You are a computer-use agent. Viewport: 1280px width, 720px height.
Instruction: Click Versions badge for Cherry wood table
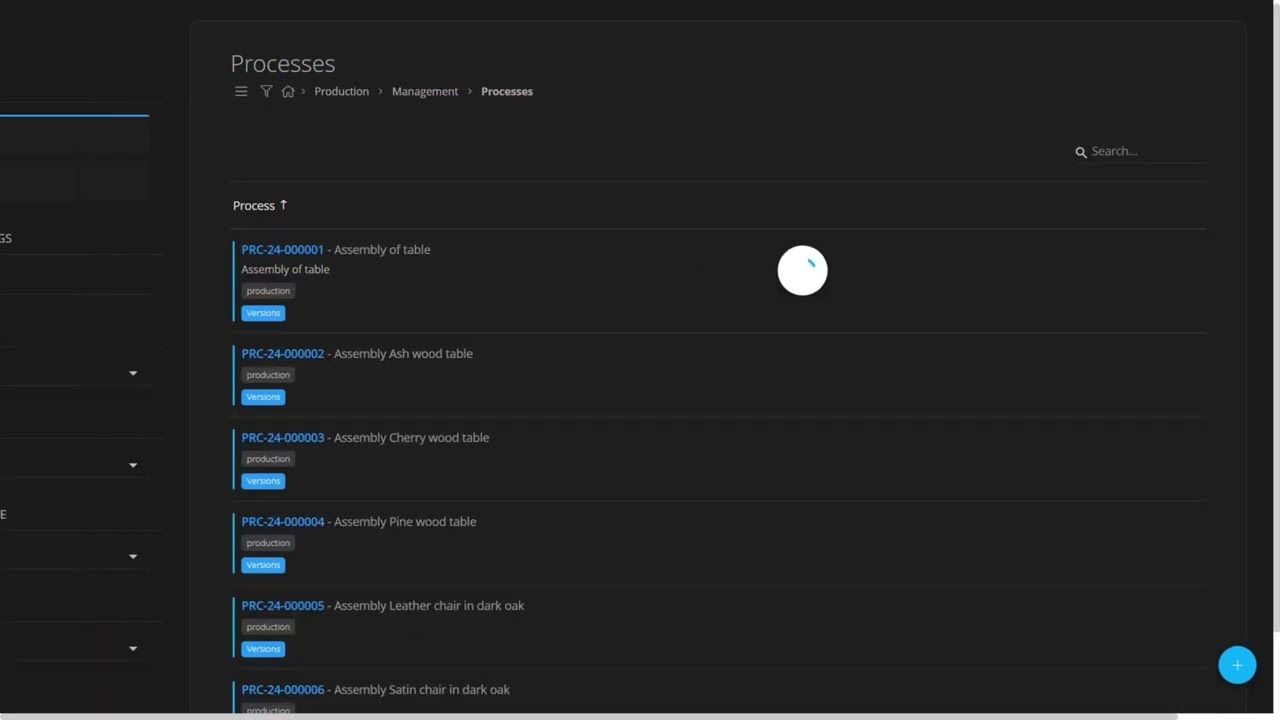coord(263,481)
